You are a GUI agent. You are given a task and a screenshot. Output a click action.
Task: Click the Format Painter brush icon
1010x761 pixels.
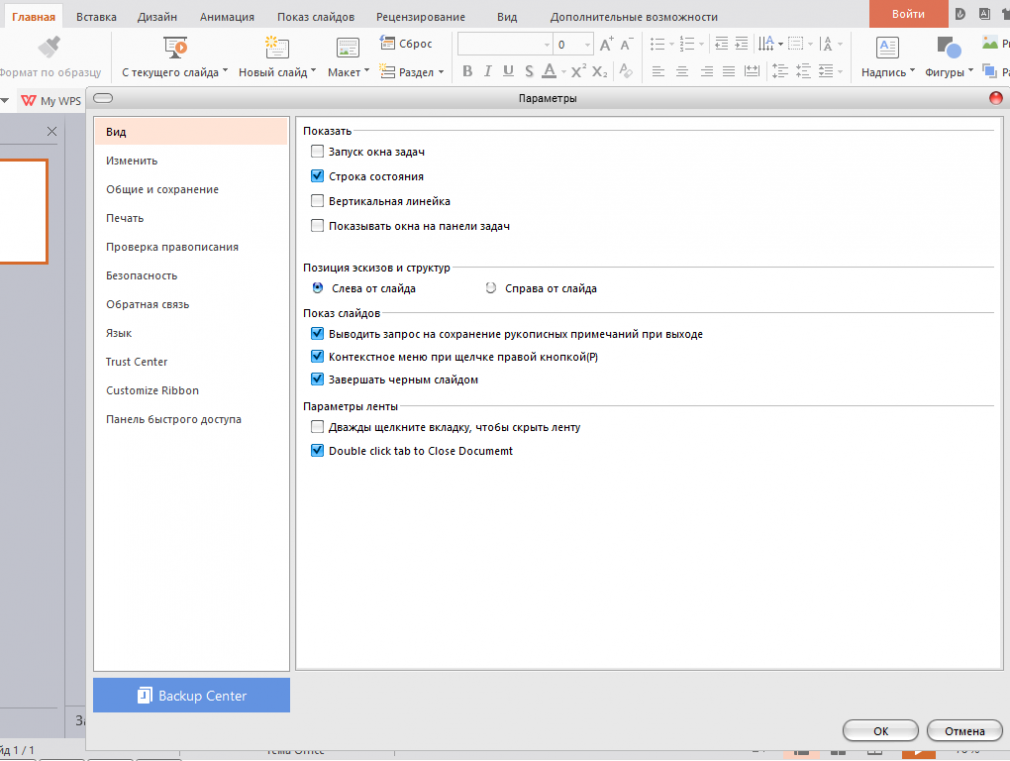coord(49,47)
